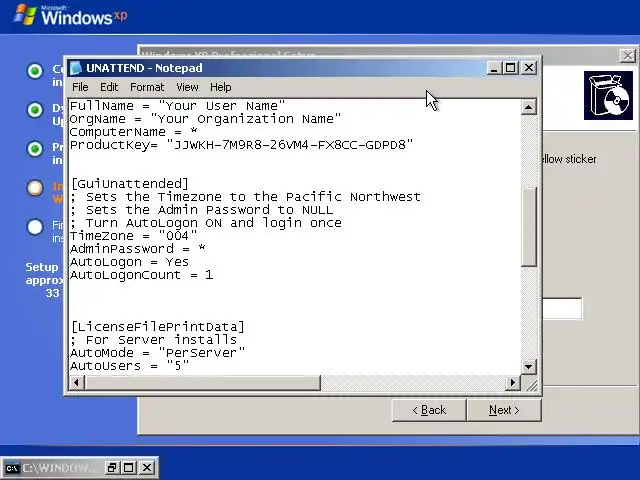Click the product key field in Setup

tap(562, 309)
